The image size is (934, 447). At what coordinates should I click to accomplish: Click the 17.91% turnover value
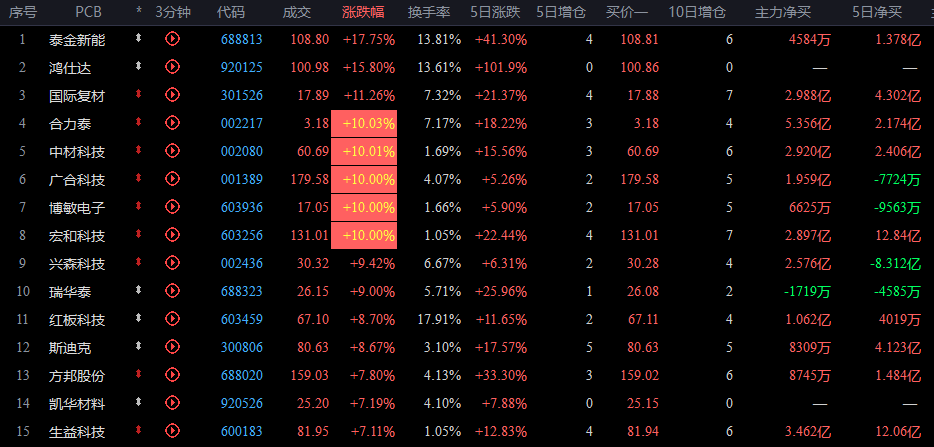439,319
